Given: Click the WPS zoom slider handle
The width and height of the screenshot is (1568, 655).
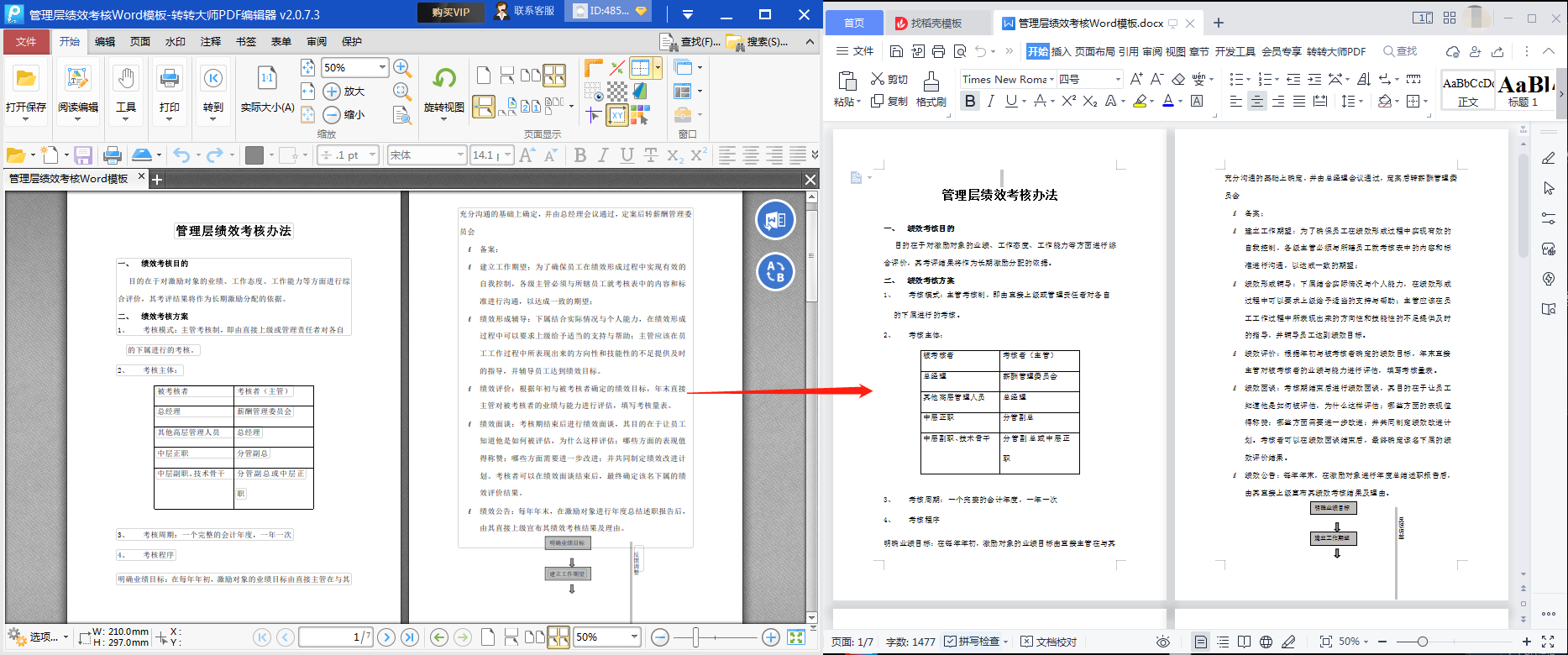Looking at the screenshot, I should (x=1422, y=642).
